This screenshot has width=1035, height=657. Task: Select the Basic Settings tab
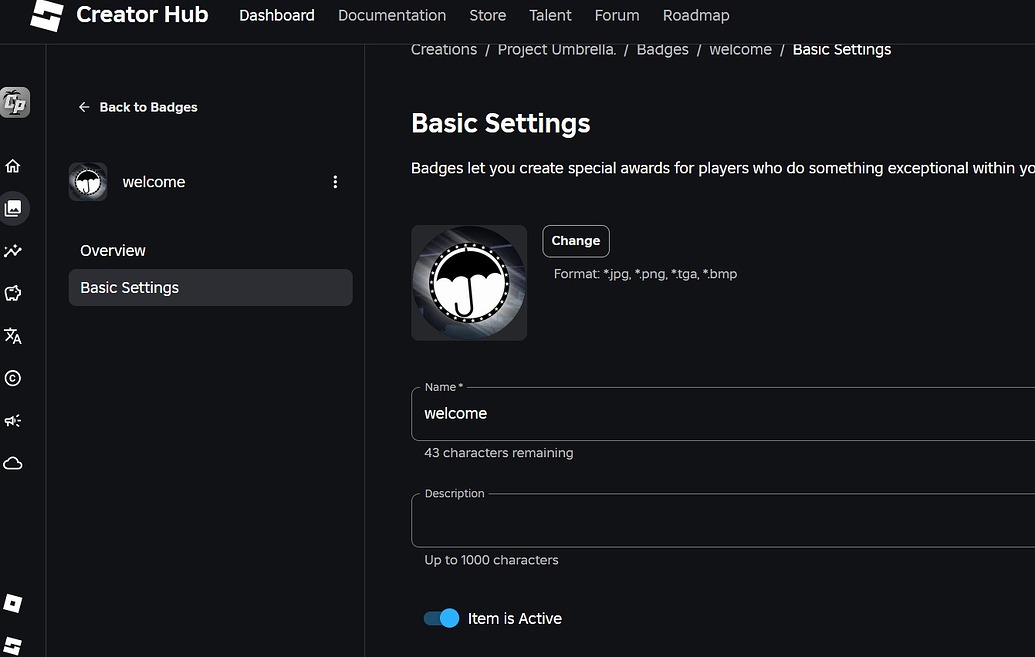point(129,287)
